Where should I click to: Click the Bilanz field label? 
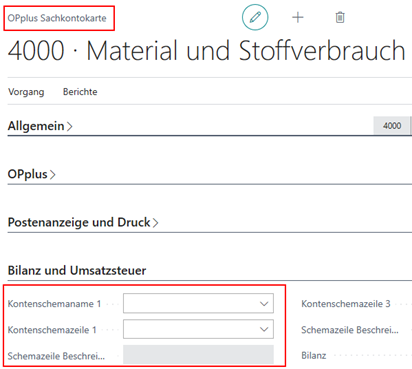tap(314, 355)
